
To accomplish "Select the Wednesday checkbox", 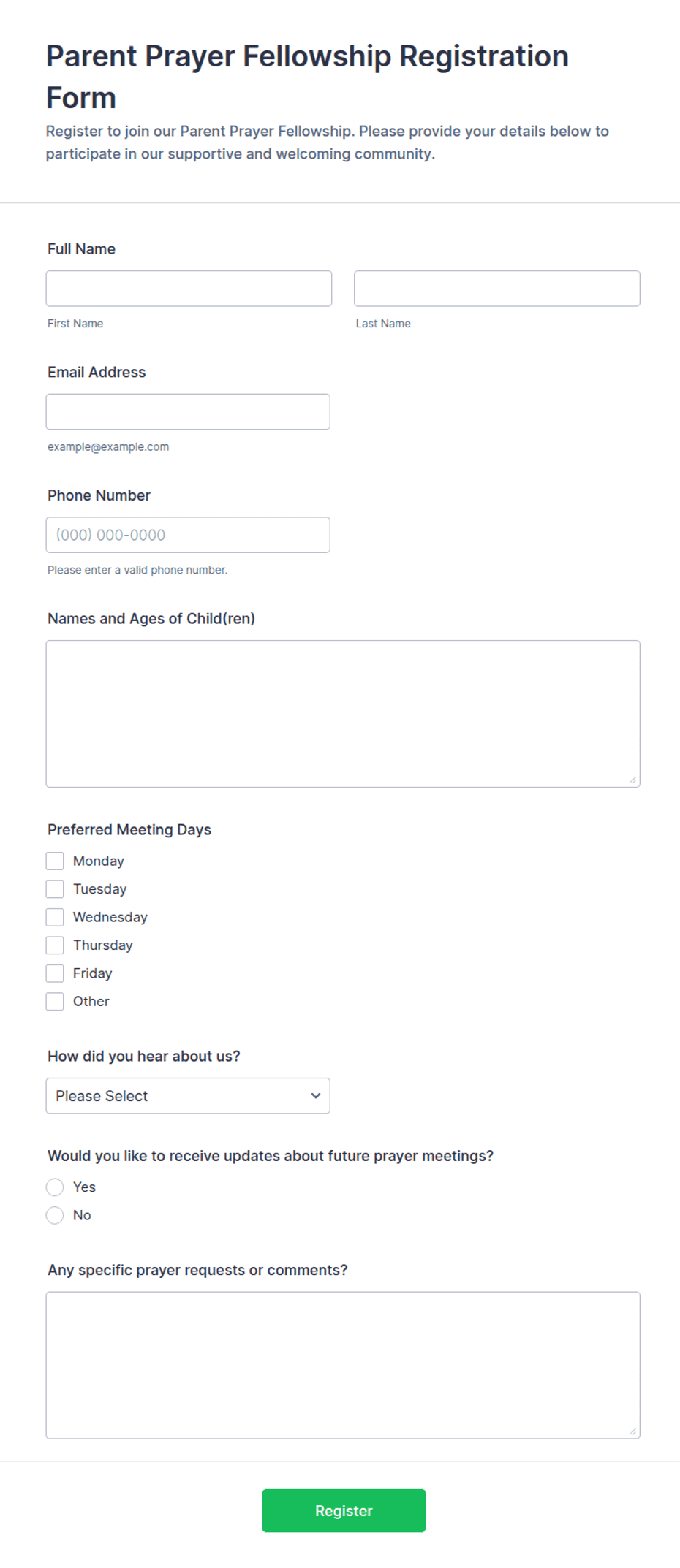I will [x=55, y=917].
